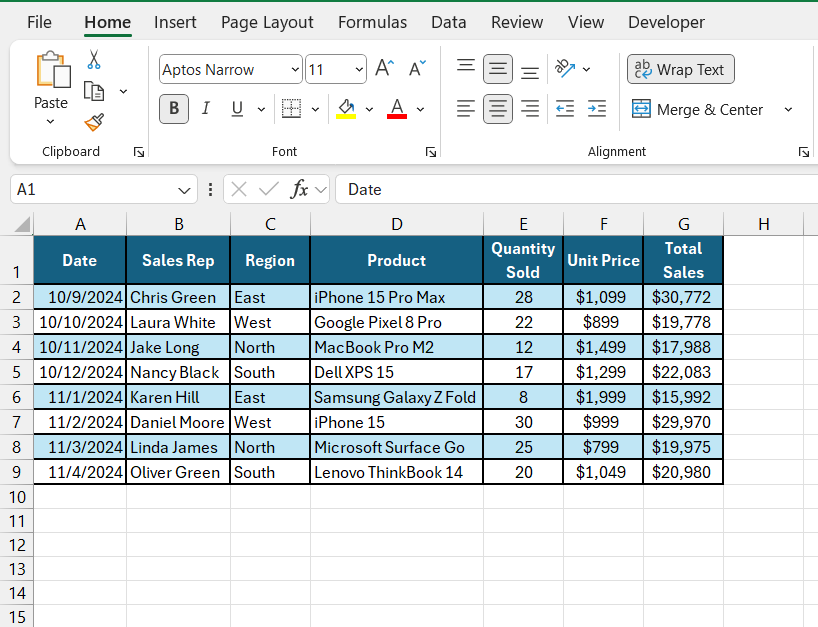Select column G header
The height and width of the screenshot is (627, 818).
click(x=683, y=224)
